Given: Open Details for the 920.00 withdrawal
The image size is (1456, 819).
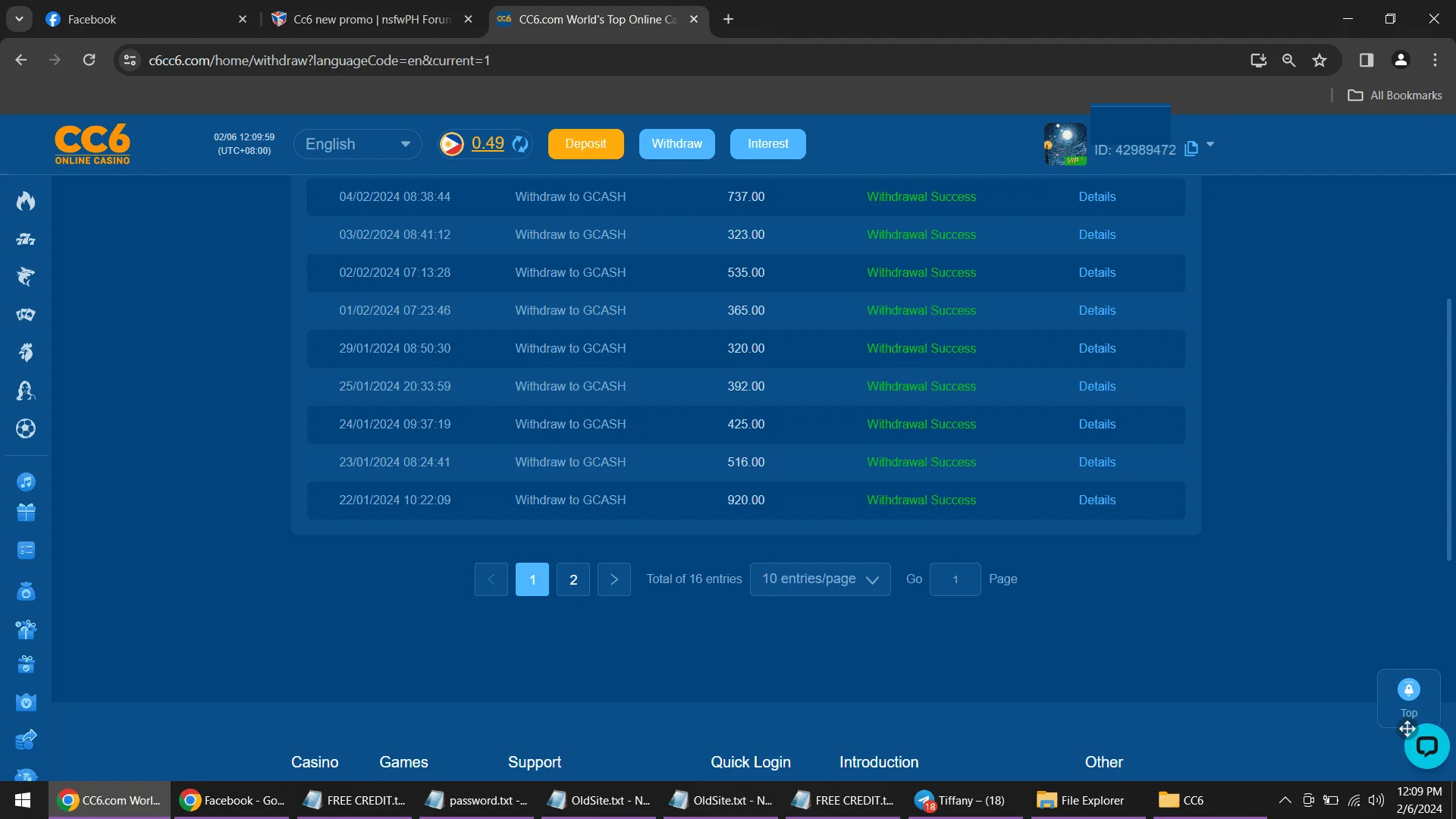Looking at the screenshot, I should pyautogui.click(x=1097, y=500).
